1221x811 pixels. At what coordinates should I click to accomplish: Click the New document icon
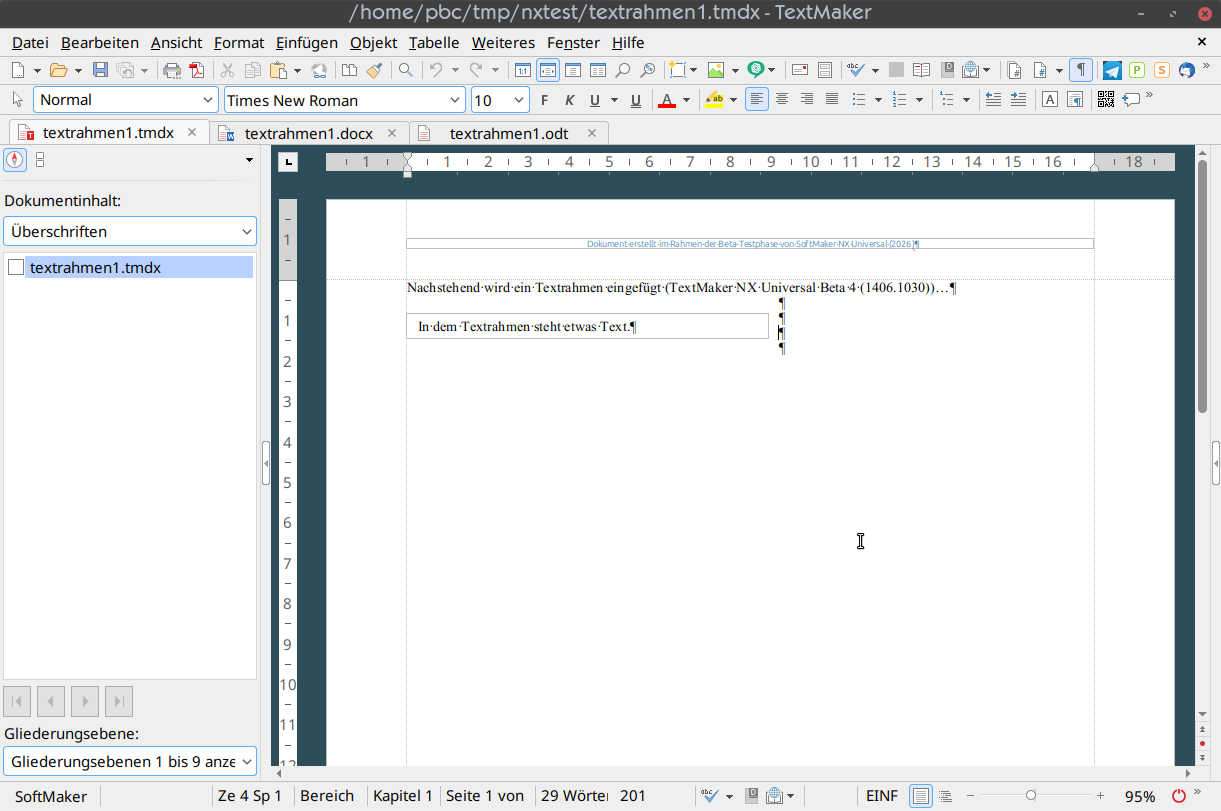click(18, 70)
